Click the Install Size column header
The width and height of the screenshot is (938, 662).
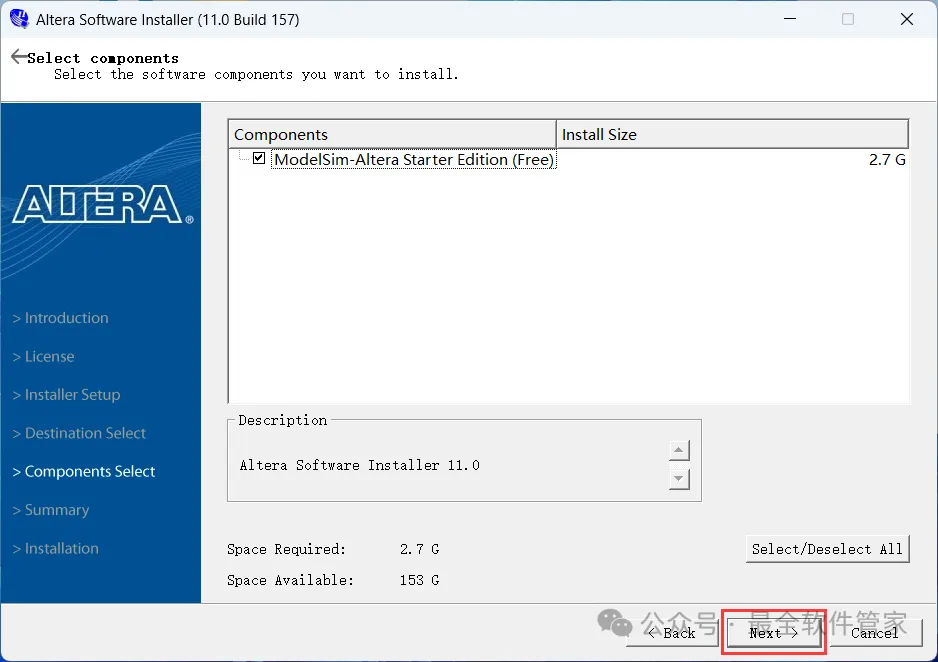(732, 134)
